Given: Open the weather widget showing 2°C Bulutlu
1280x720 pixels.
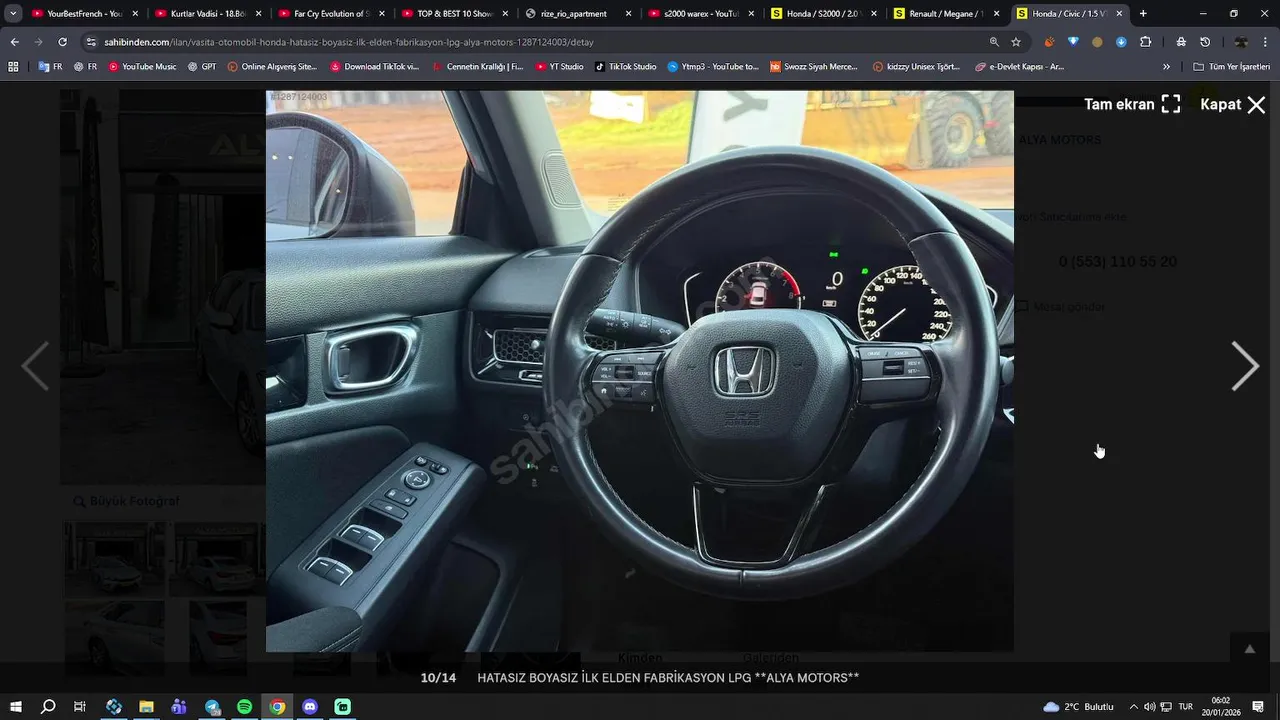Looking at the screenshot, I should click(x=1078, y=706).
